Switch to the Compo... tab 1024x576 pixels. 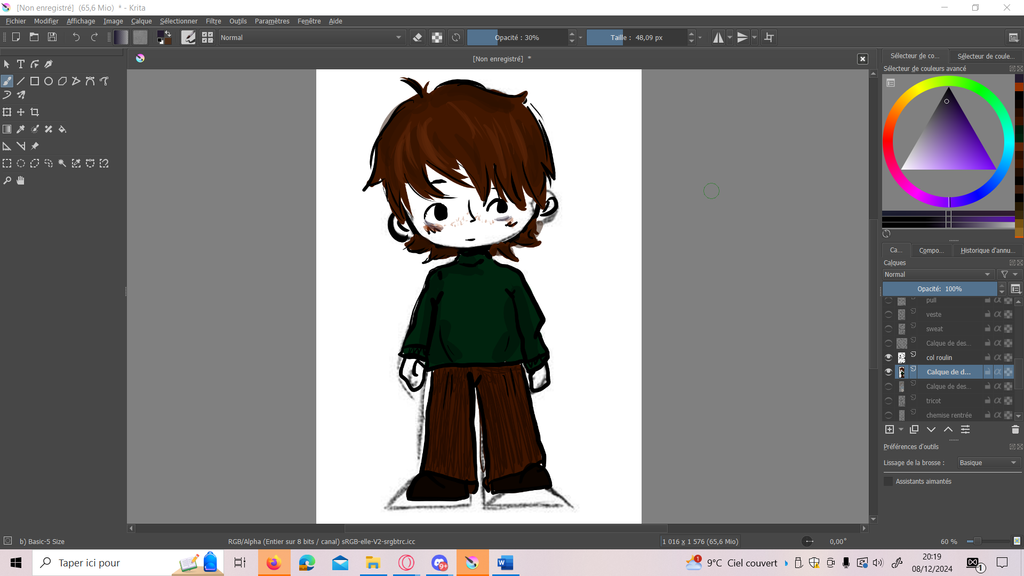point(931,250)
